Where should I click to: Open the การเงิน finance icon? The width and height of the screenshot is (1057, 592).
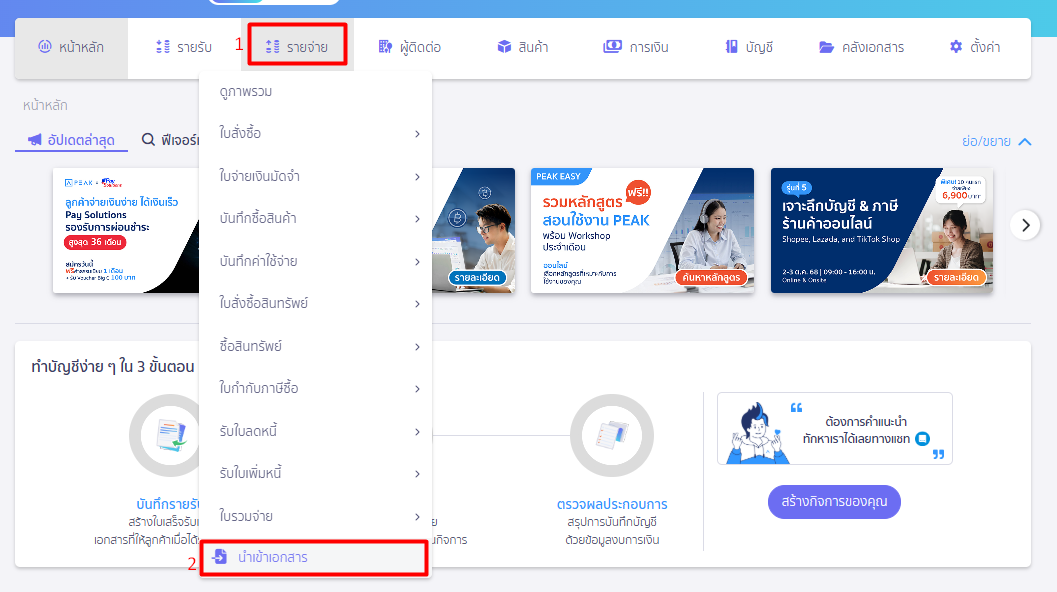point(610,46)
